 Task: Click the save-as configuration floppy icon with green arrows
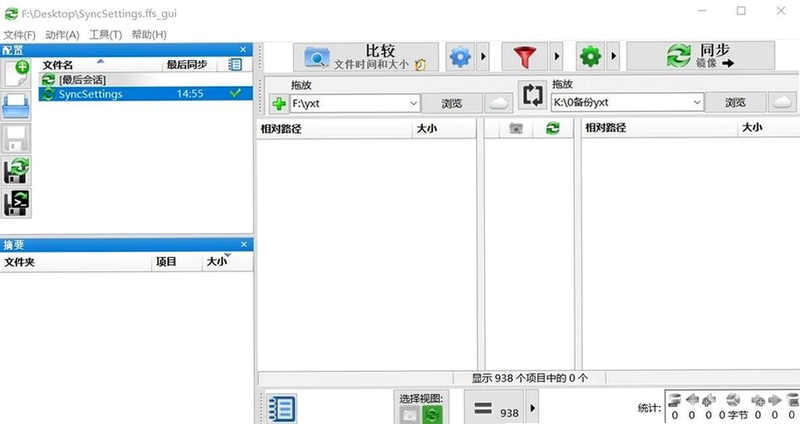point(16,171)
